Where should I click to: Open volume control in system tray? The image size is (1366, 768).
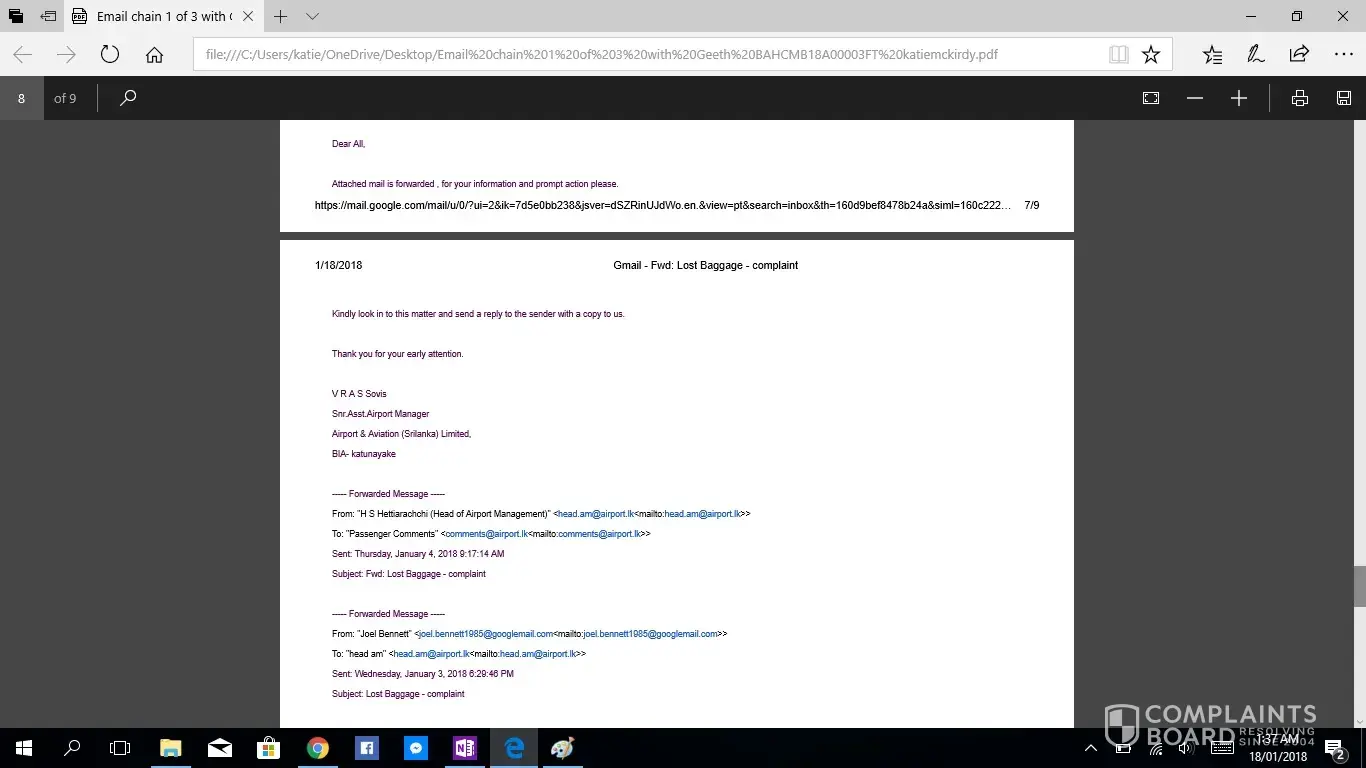pyautogui.click(x=1187, y=748)
